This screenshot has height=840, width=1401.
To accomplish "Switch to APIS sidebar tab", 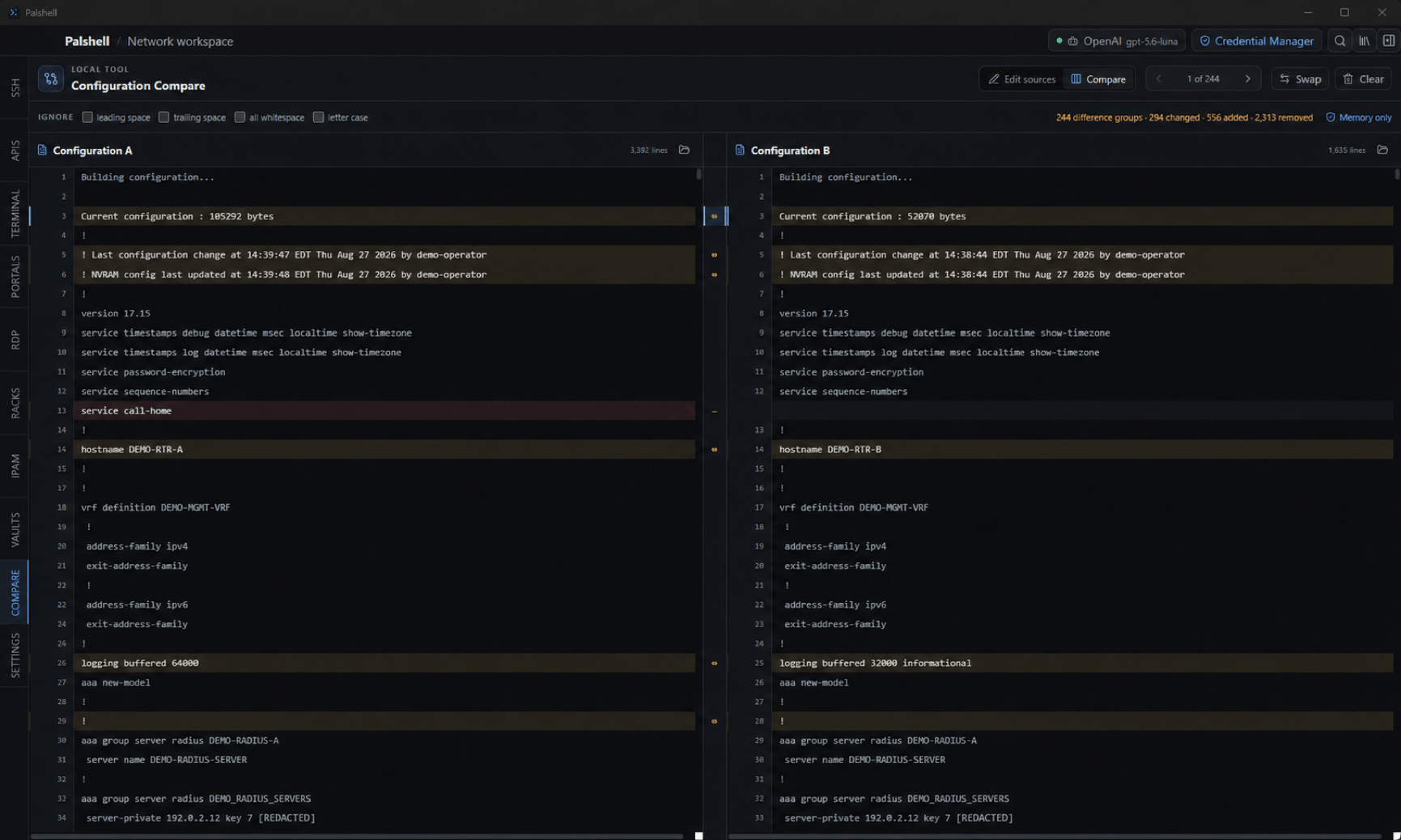I will coord(15,150).
